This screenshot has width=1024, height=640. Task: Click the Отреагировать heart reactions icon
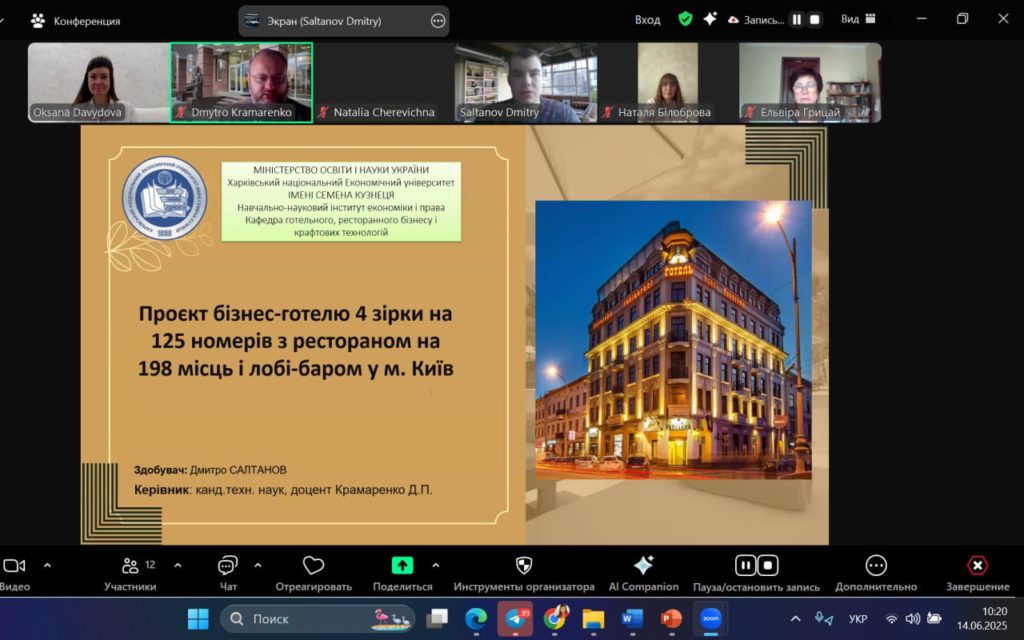(313, 566)
